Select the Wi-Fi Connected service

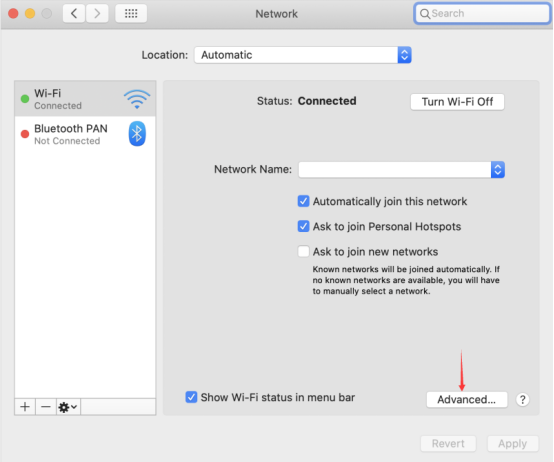85,99
